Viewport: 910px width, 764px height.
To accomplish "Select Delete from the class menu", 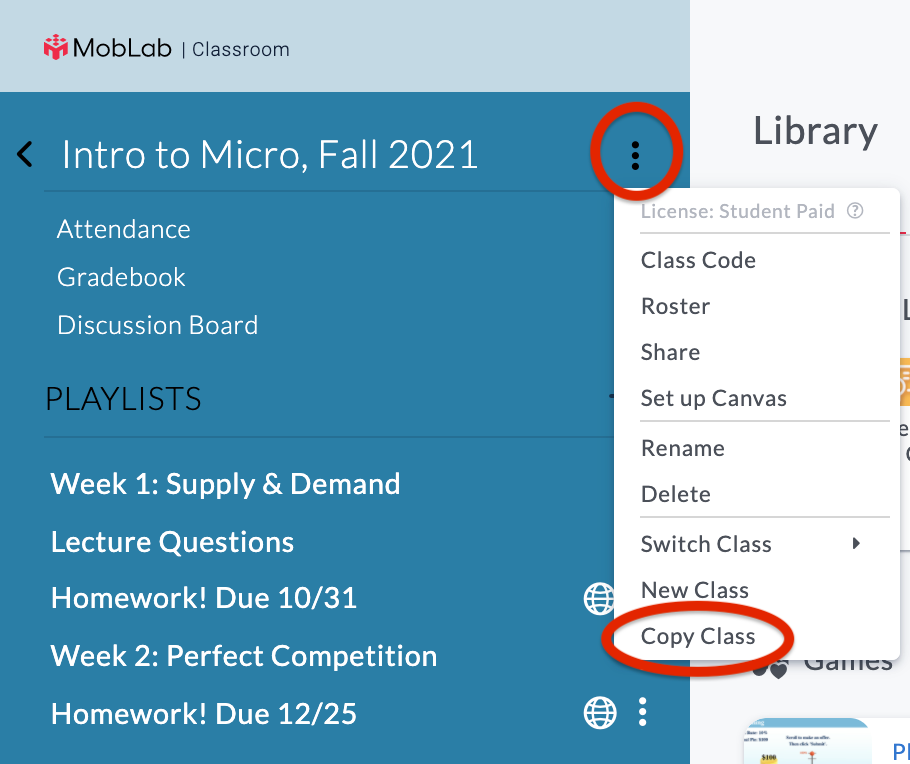I will point(675,494).
